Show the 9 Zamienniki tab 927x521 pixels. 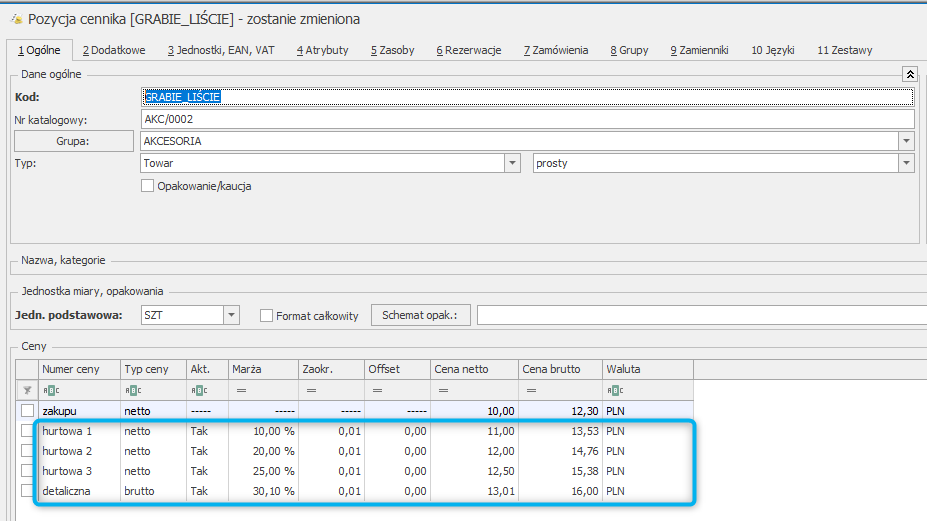pyautogui.click(x=699, y=50)
